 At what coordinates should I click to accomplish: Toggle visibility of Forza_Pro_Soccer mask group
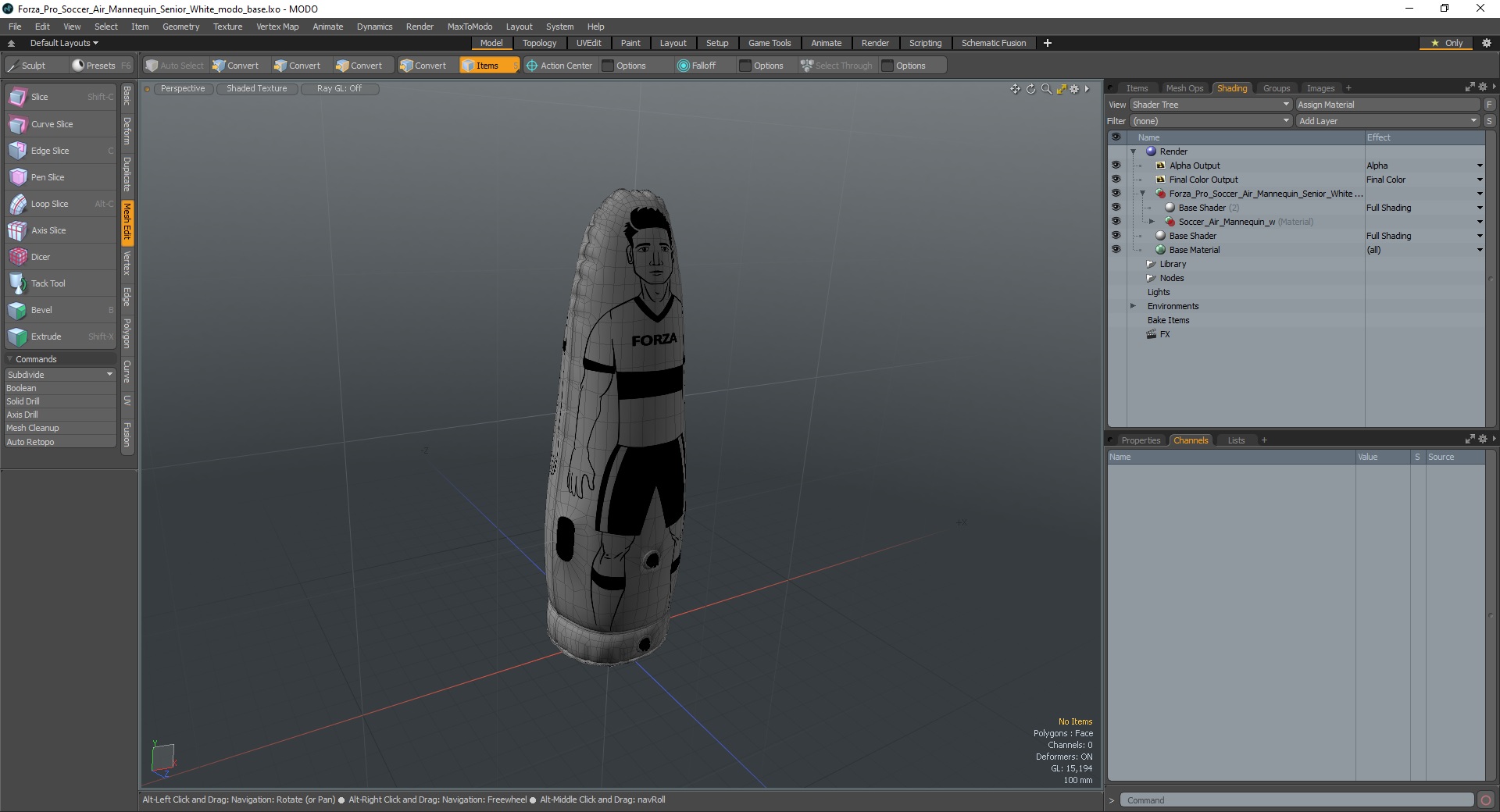point(1116,194)
